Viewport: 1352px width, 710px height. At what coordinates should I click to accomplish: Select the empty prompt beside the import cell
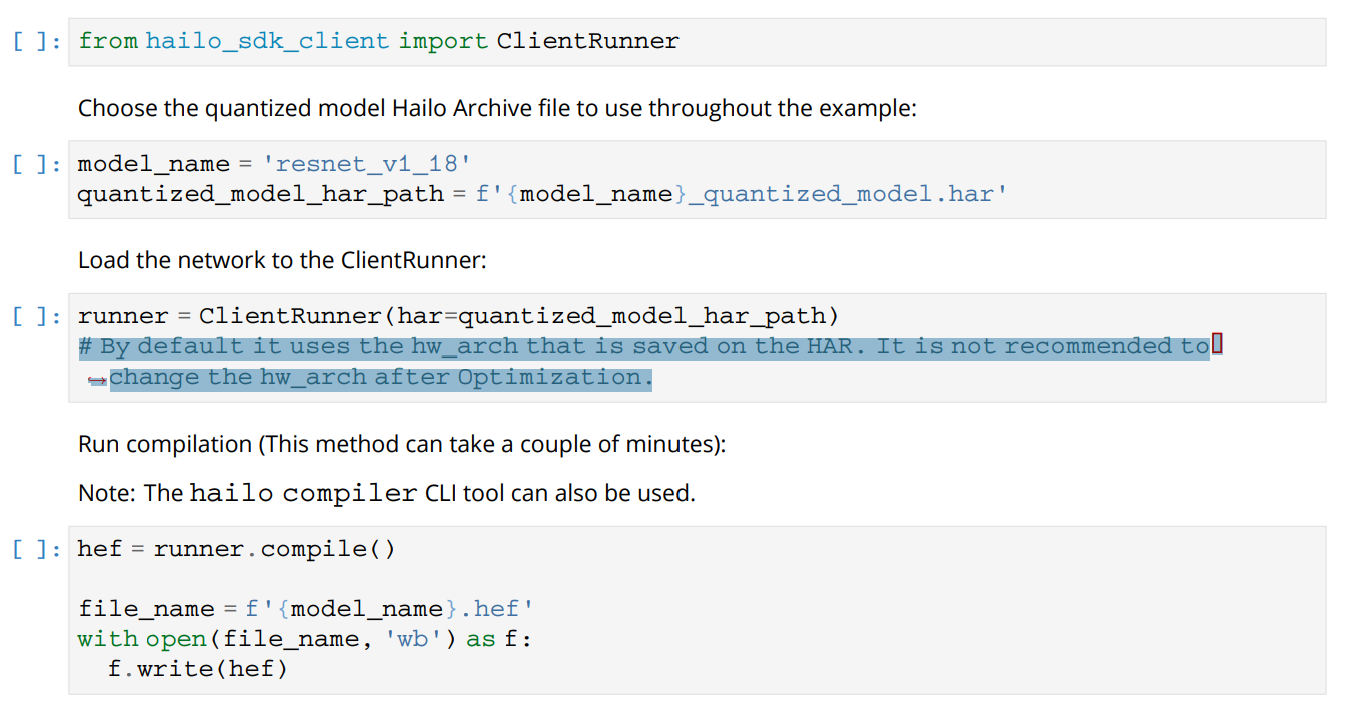point(38,42)
